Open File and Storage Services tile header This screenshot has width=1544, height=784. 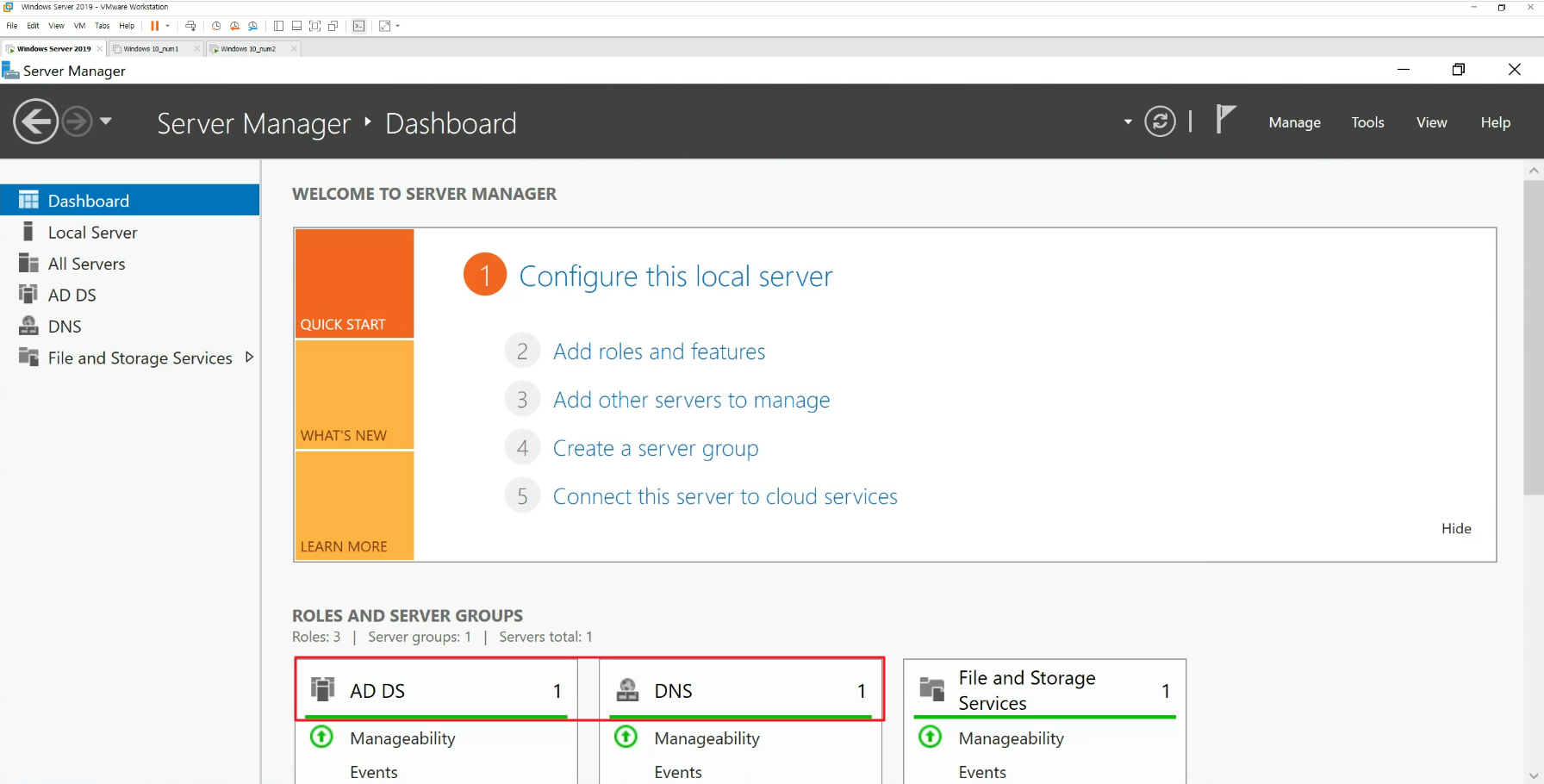click(x=1044, y=690)
